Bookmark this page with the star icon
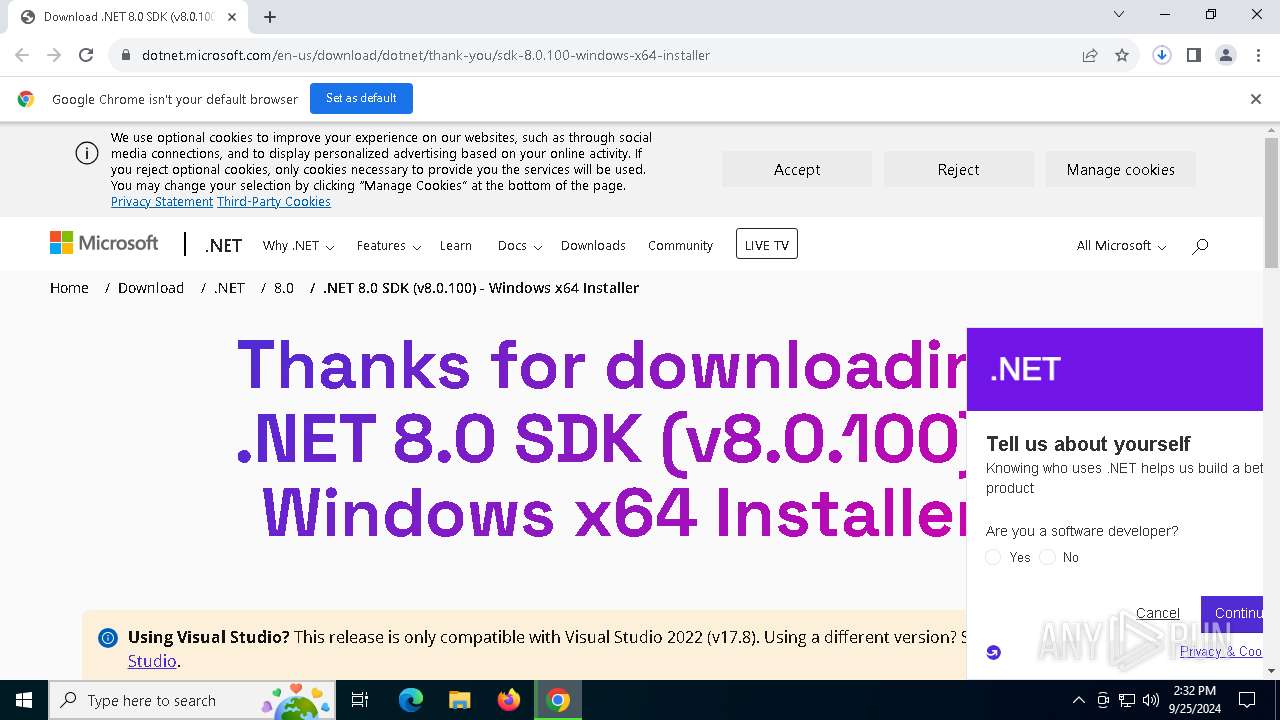 click(x=1122, y=55)
